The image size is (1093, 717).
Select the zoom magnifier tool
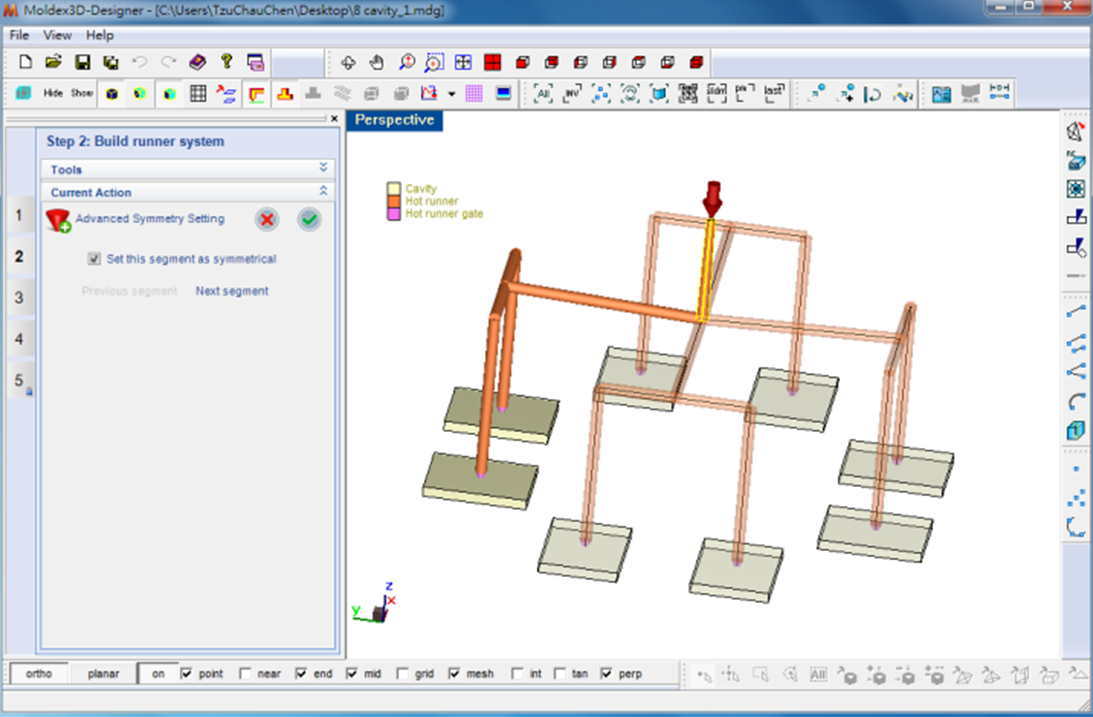click(406, 63)
